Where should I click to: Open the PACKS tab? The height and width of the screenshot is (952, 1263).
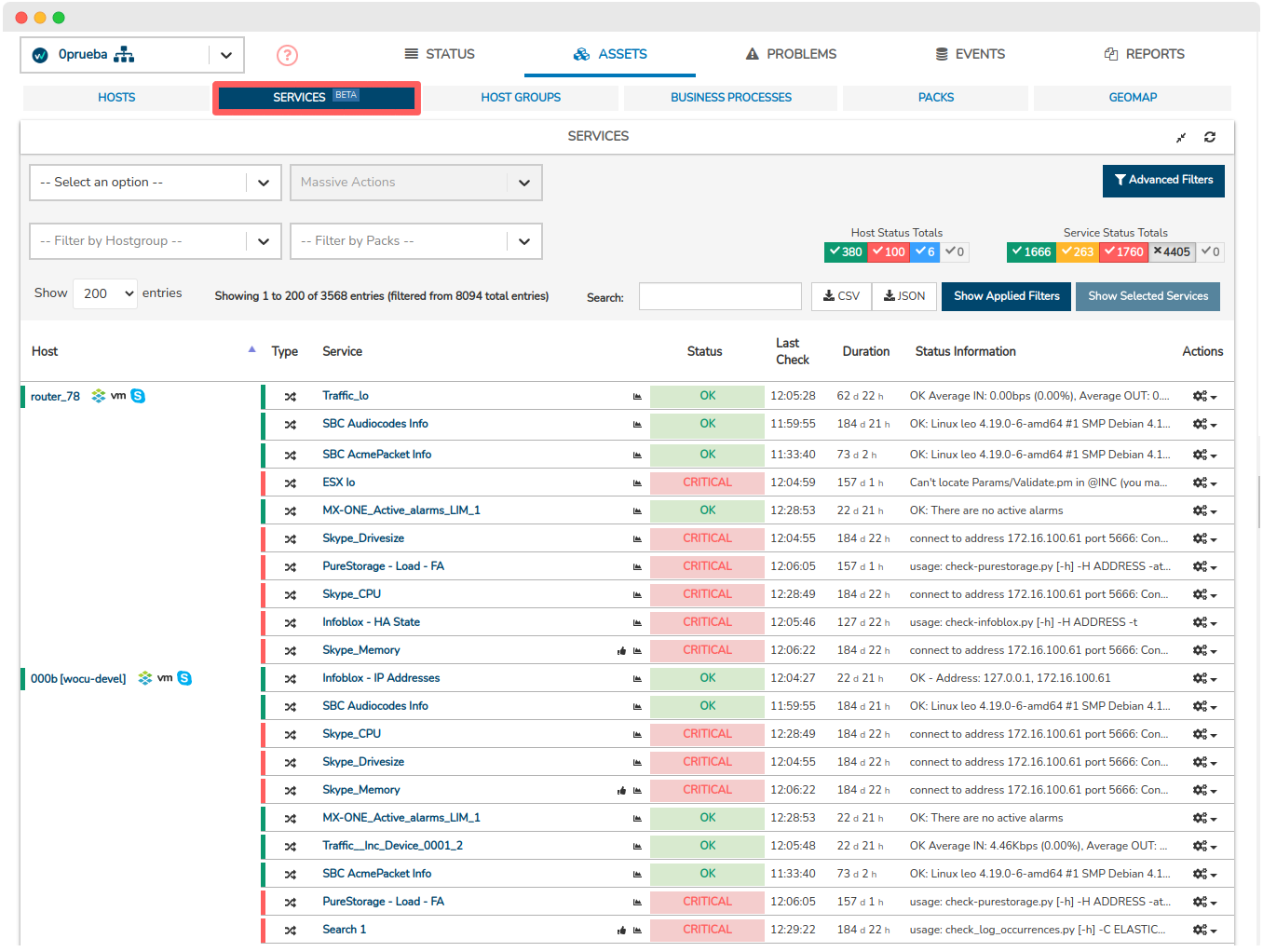pos(936,98)
